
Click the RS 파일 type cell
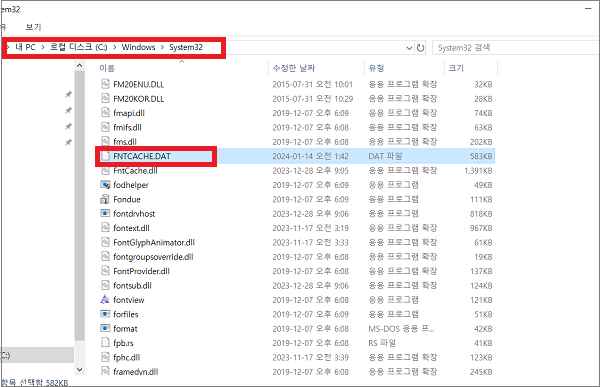tap(382, 343)
